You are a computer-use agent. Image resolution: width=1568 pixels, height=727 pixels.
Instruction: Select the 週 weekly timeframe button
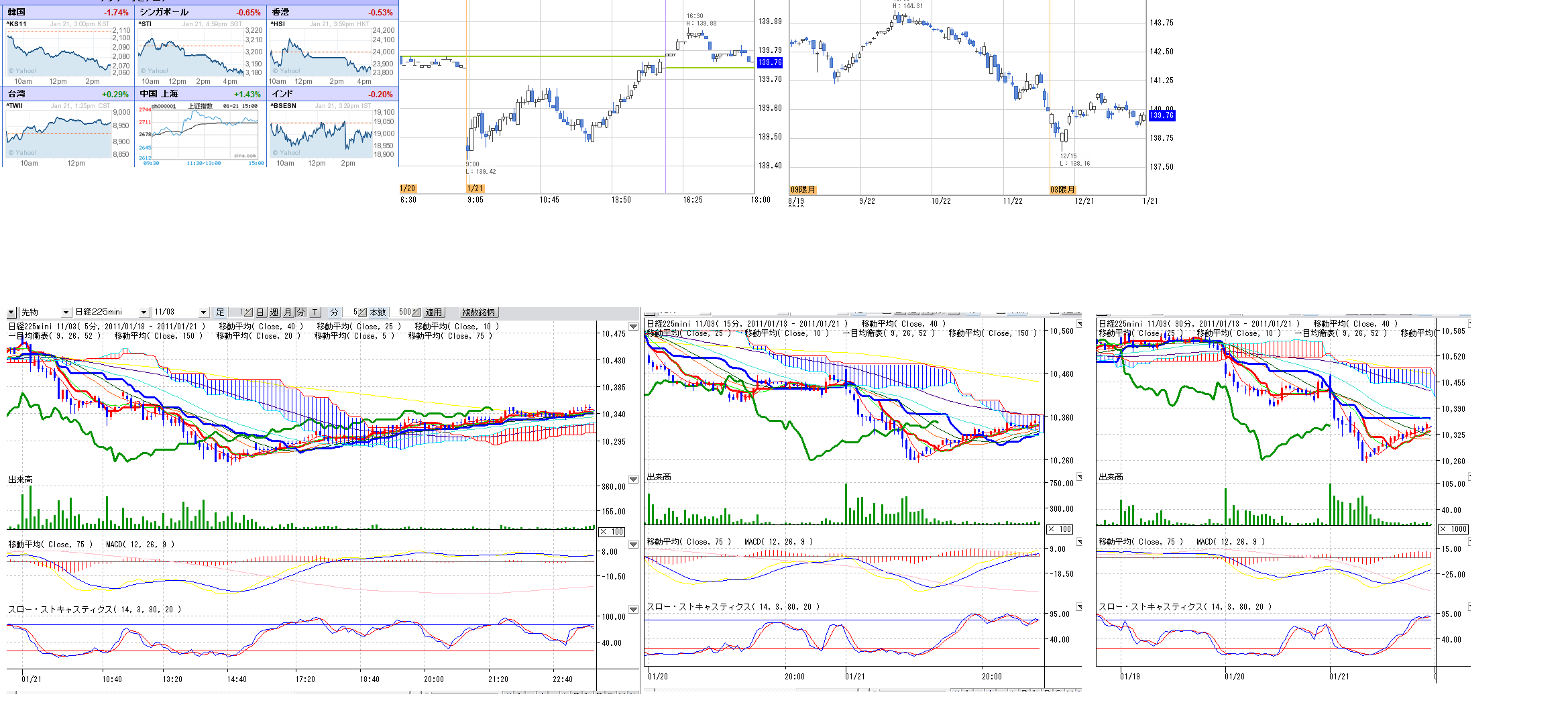pos(274,312)
